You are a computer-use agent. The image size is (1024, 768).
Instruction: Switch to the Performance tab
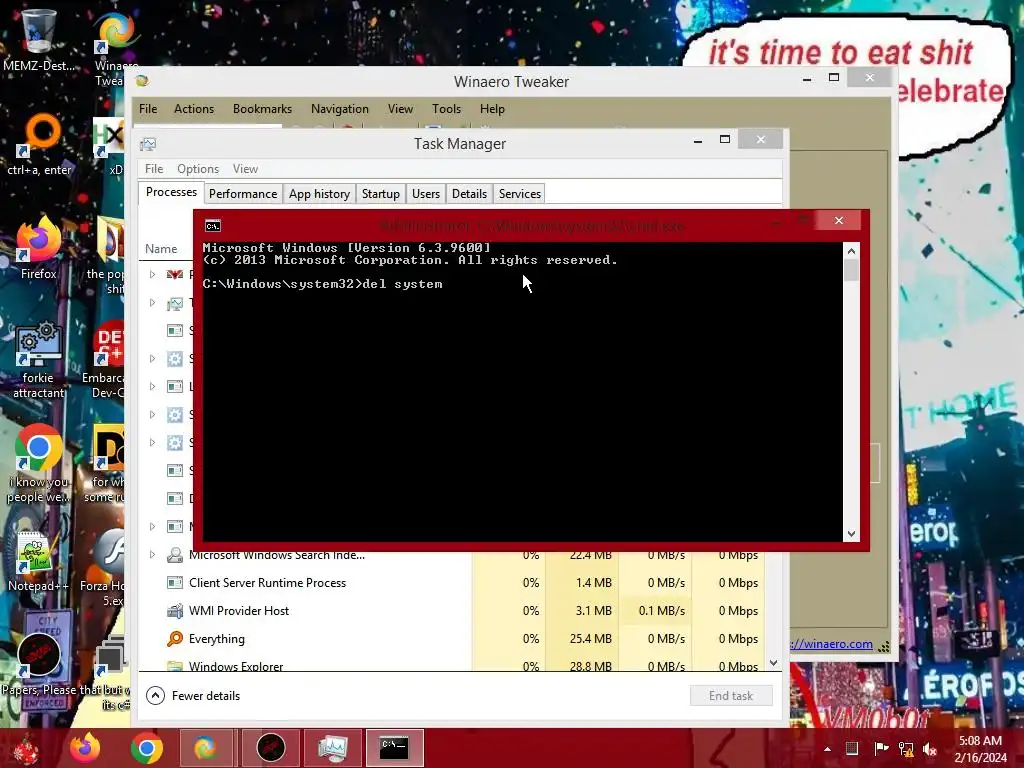[243, 194]
